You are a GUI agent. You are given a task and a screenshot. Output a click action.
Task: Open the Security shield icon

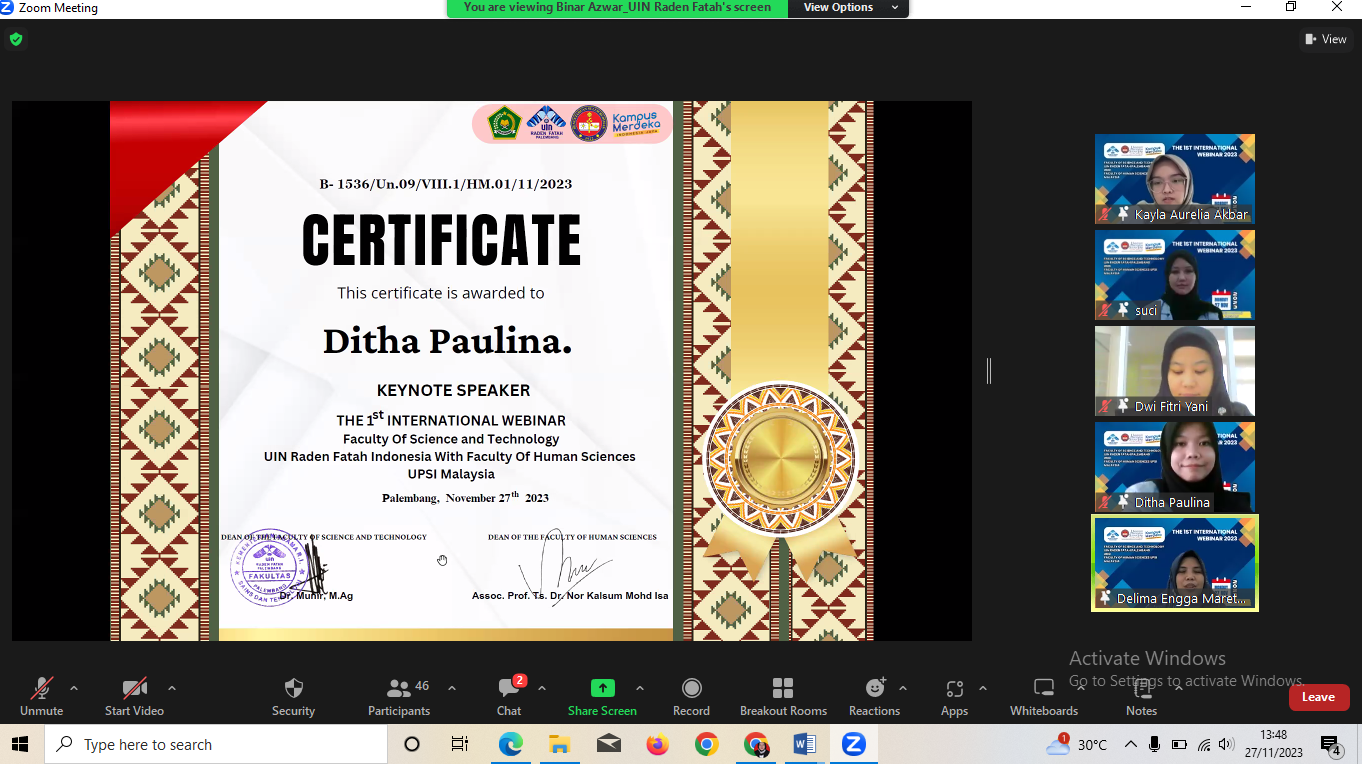293,688
